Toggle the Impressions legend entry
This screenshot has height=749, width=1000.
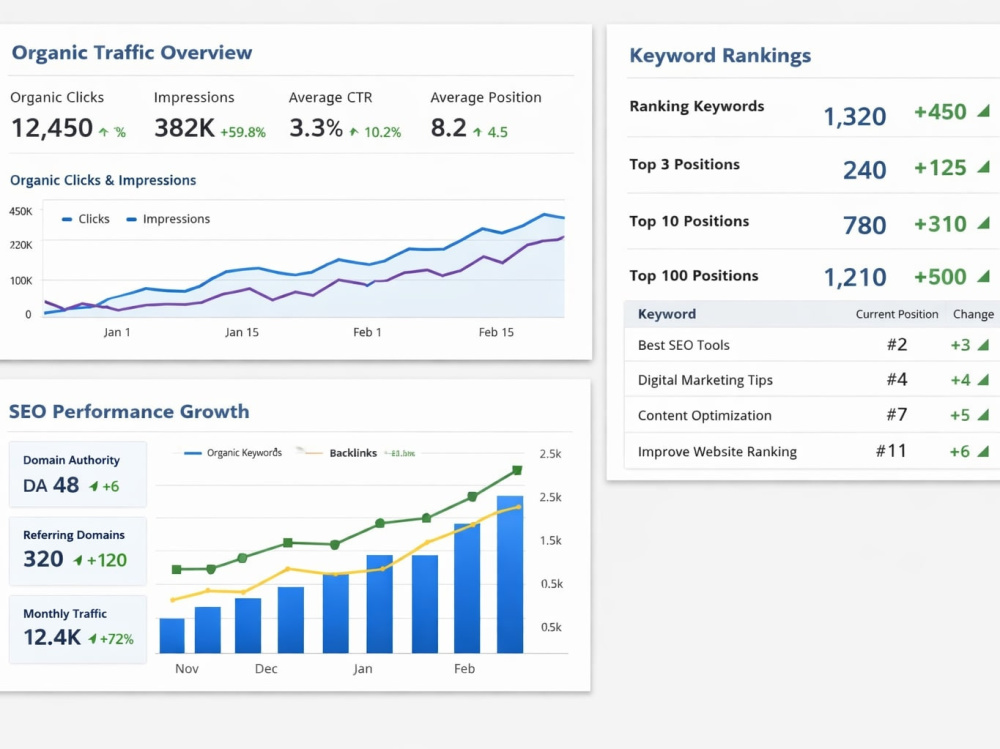coord(168,219)
